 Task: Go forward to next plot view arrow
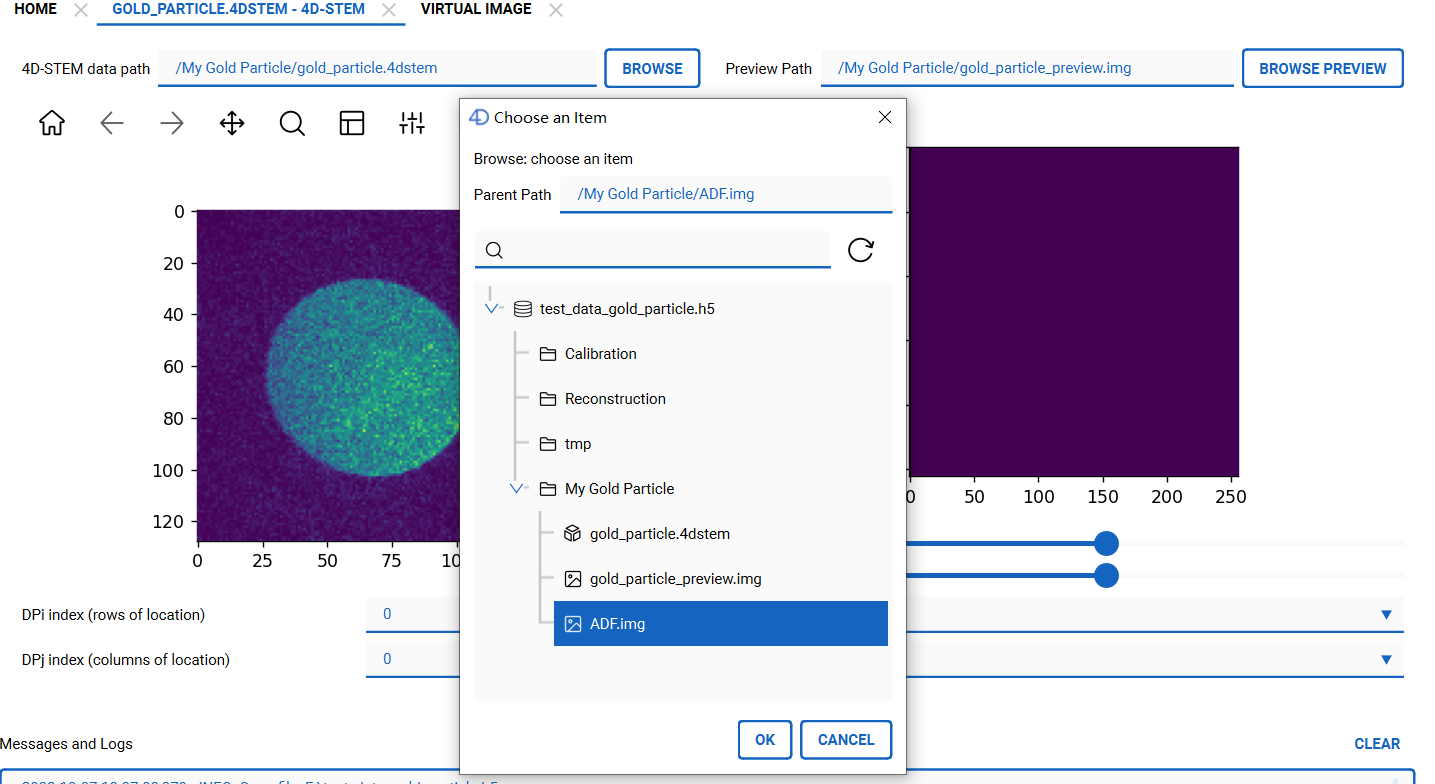coord(172,124)
